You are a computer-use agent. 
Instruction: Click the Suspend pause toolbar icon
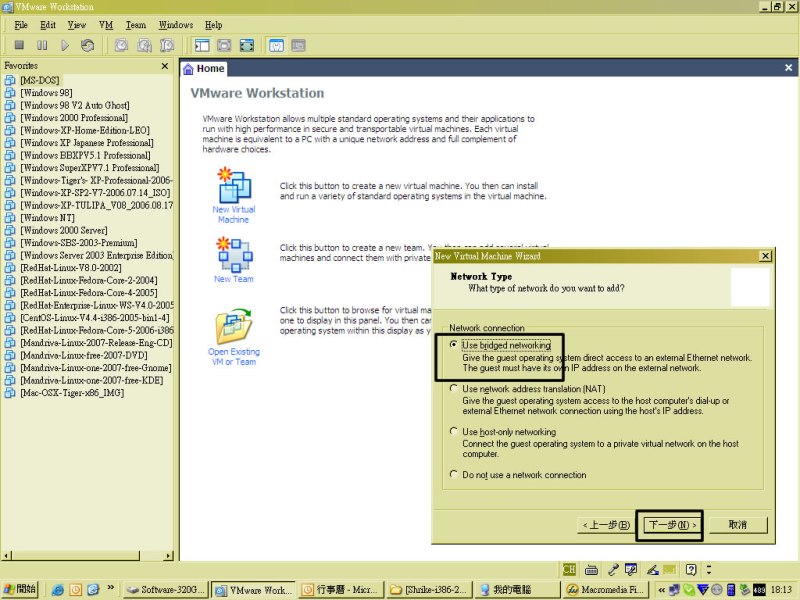tap(42, 45)
